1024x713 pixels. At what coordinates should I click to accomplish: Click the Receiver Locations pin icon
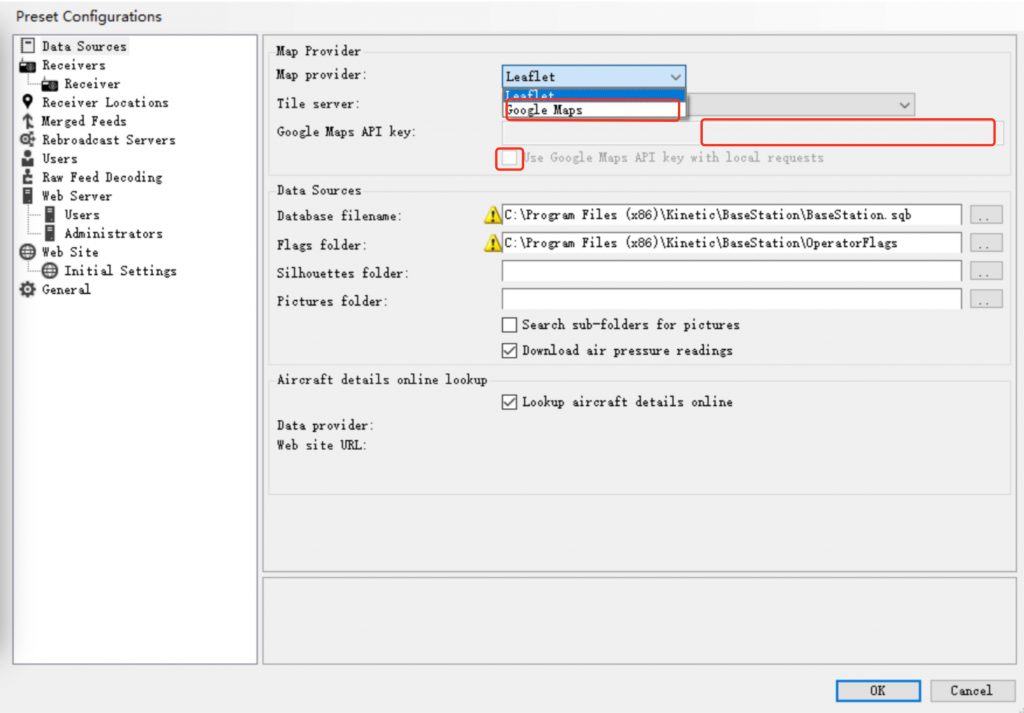pyautogui.click(x=27, y=103)
